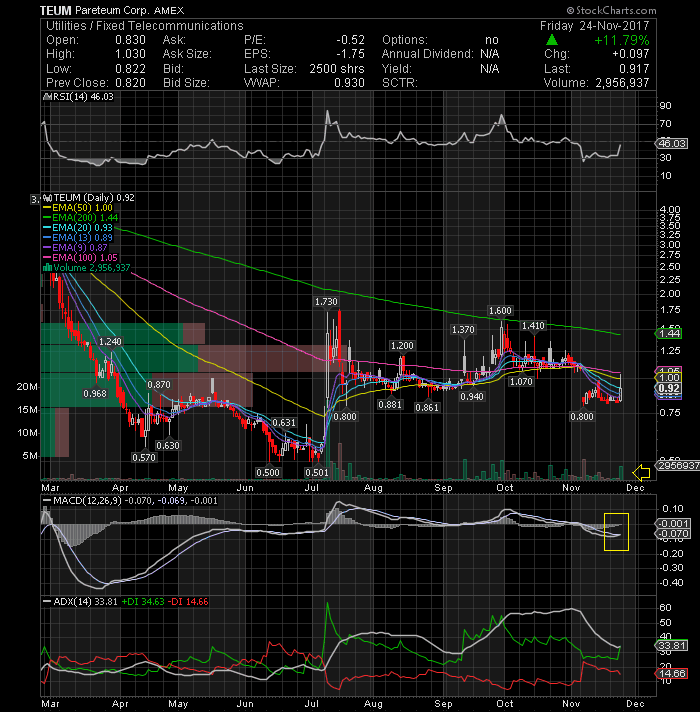Image resolution: width=700 pixels, height=712 pixels.
Task: Click the 1.370 price label
Action: [x=463, y=330]
